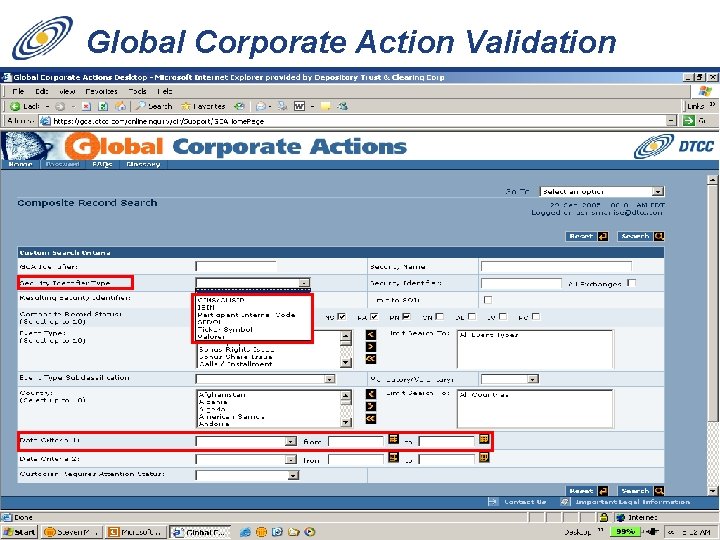Choose Participant Internal Code from the list
Viewport: 720px width, 540px height.
point(246,315)
